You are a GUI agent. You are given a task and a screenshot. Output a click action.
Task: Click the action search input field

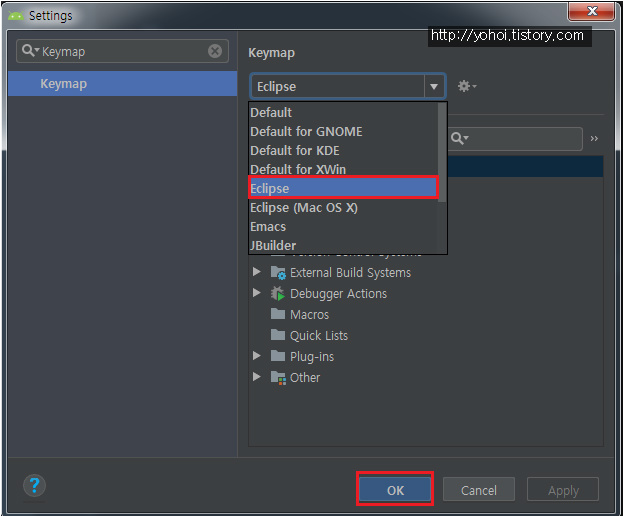point(515,139)
